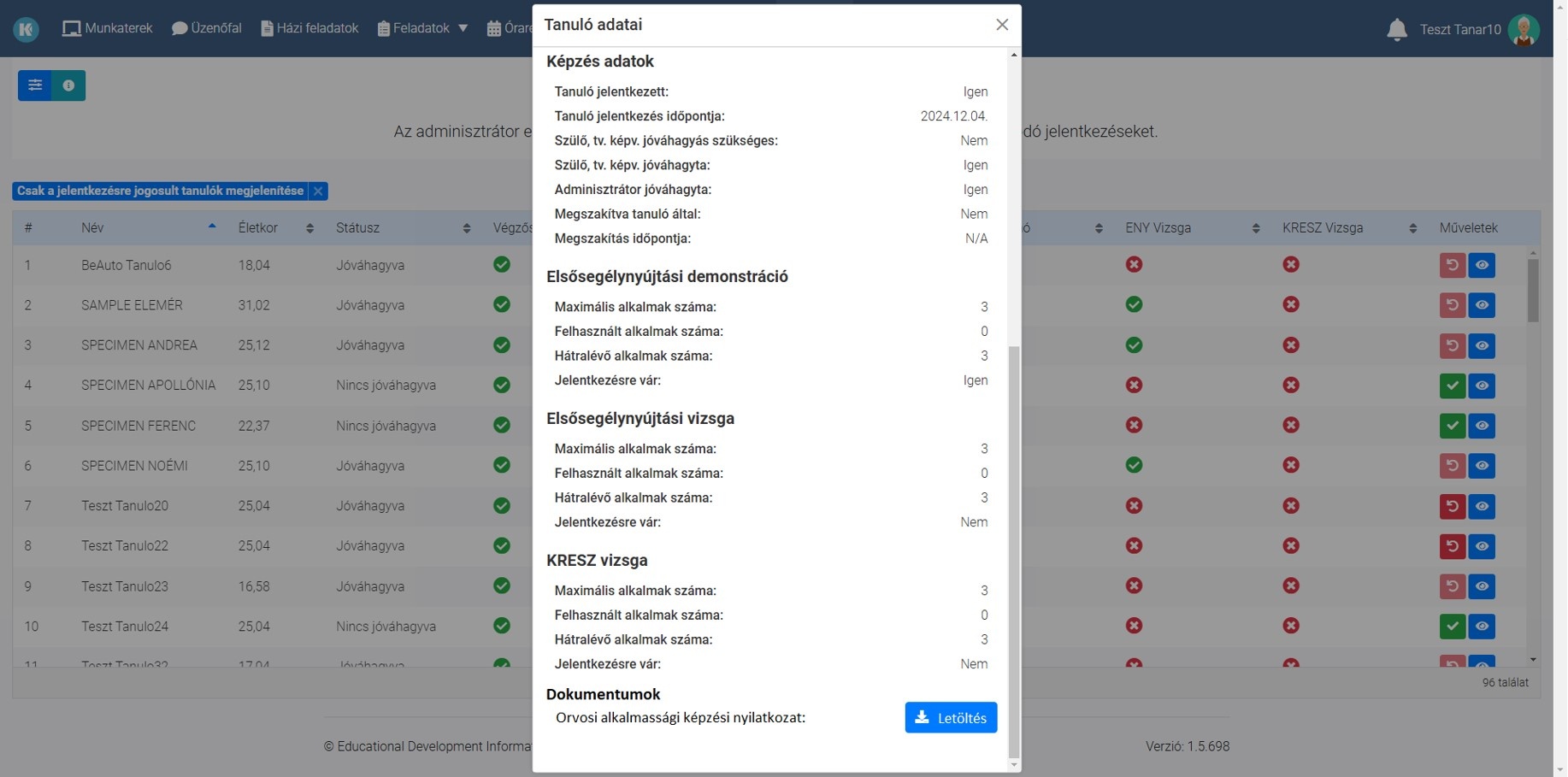Click the Műveletek column header
This screenshot has height=777, width=1568.
pyautogui.click(x=1469, y=228)
